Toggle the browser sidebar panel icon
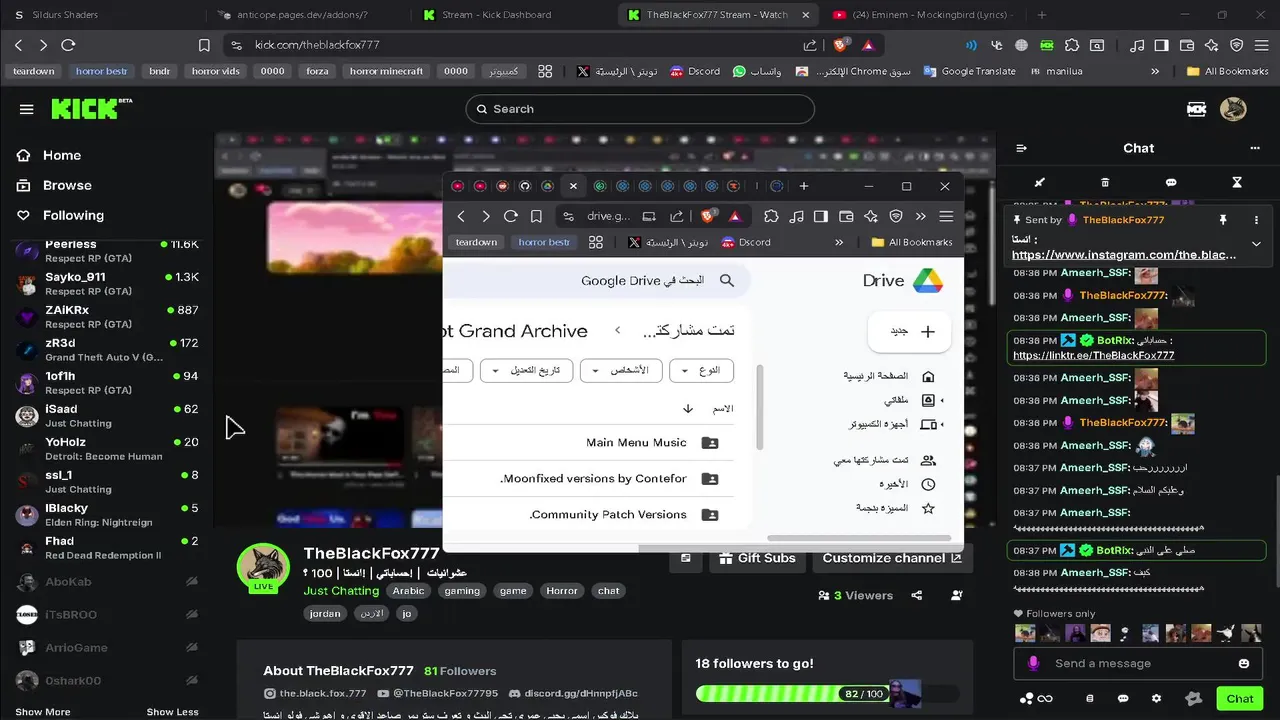The height and width of the screenshot is (720, 1280). coord(1162,45)
